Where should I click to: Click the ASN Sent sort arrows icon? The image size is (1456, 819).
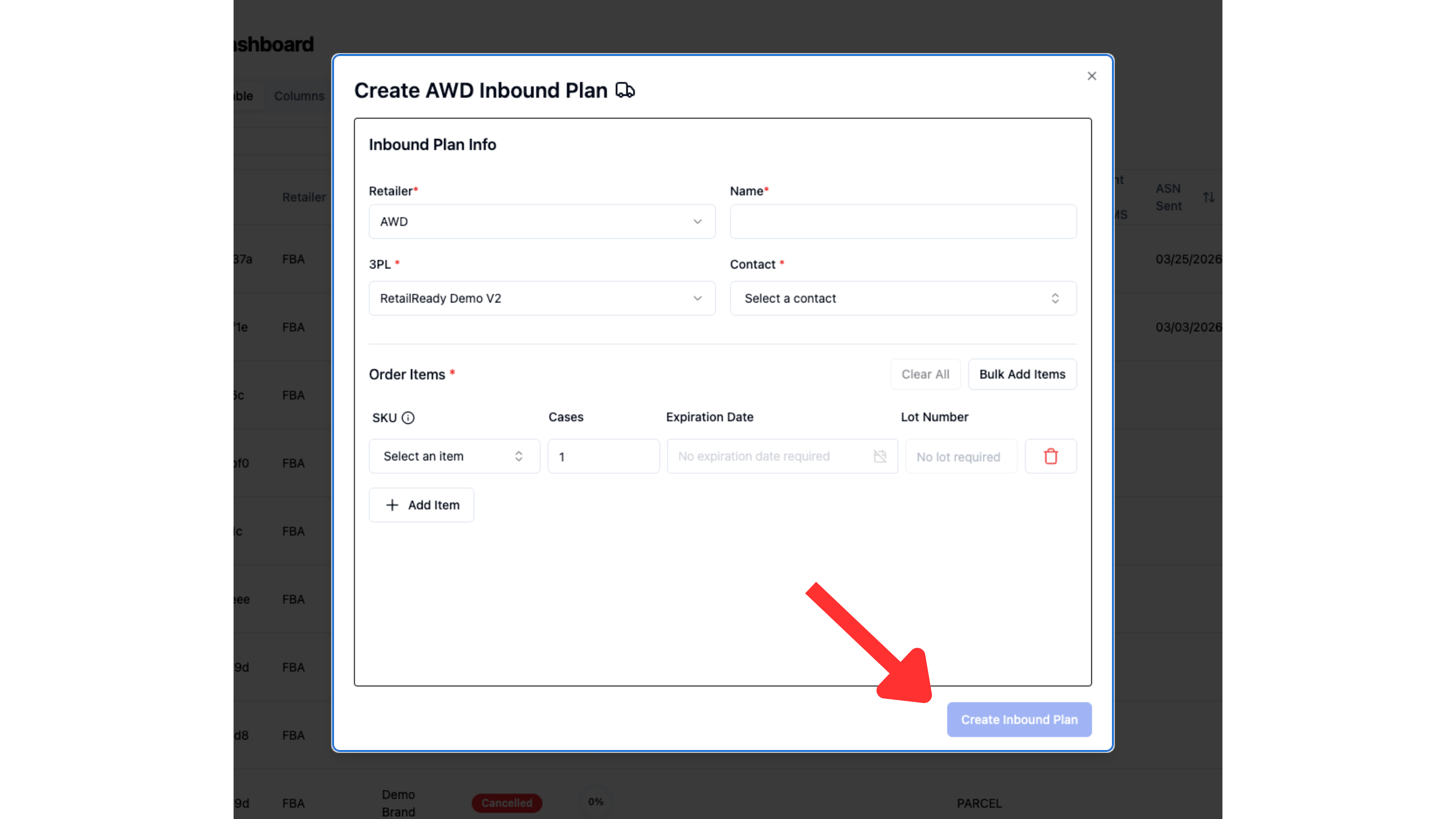[x=1208, y=197]
